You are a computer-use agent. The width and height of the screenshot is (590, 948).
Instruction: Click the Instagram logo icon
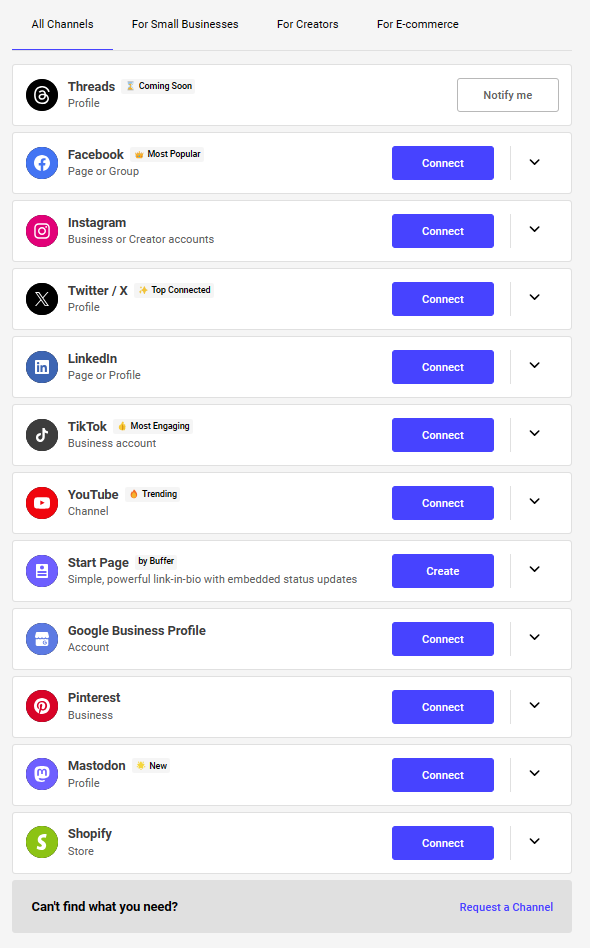point(42,231)
